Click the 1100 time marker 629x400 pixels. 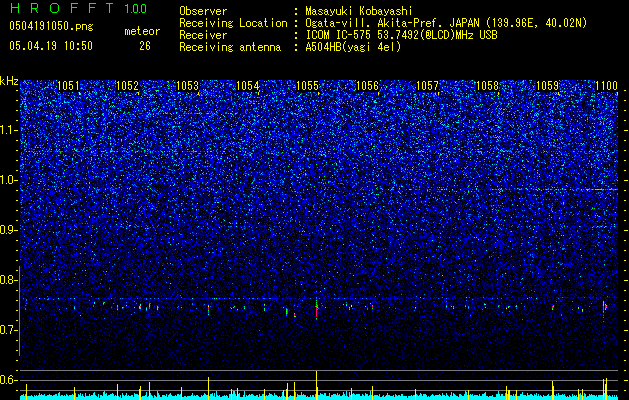[x=607, y=86]
